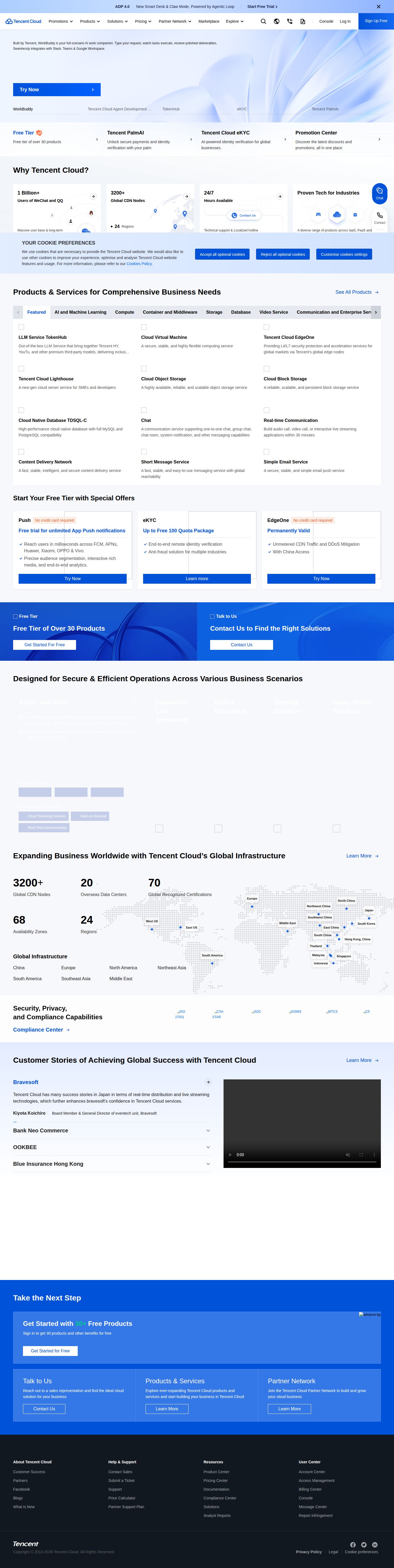
Task: Open the See All Products link
Action: click(357, 292)
